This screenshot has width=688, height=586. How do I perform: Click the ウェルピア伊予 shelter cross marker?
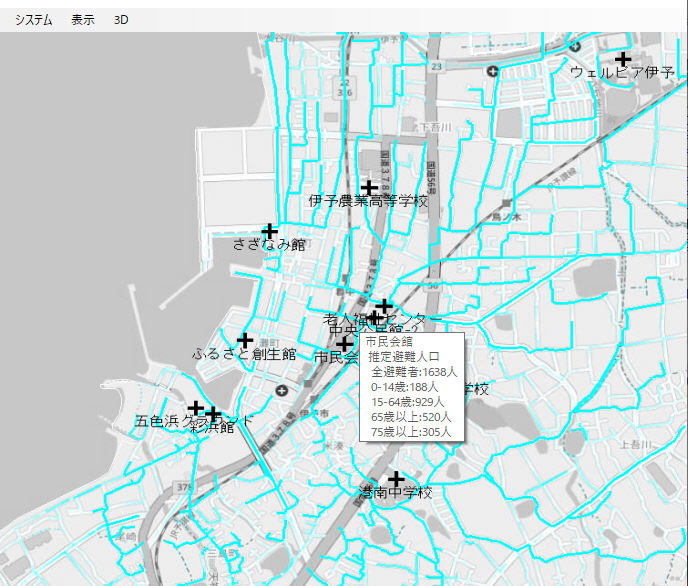click(622, 59)
